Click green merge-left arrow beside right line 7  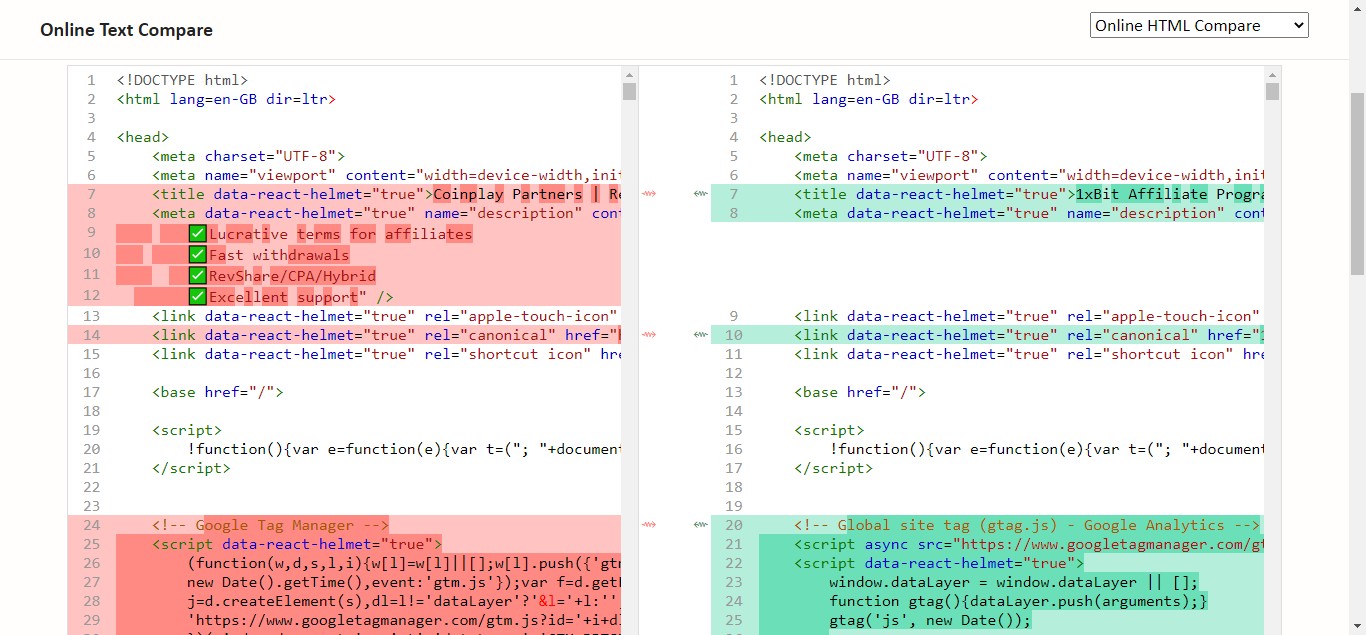pos(700,194)
